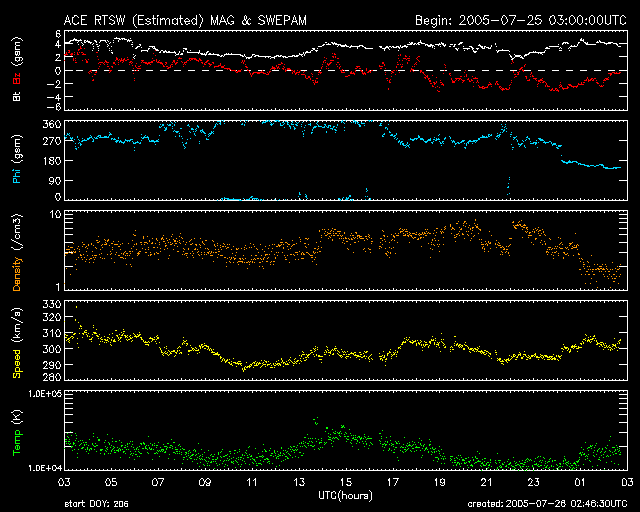Click the '90' tick on the Phi axis
This screenshot has width=640, height=512.
55,180
